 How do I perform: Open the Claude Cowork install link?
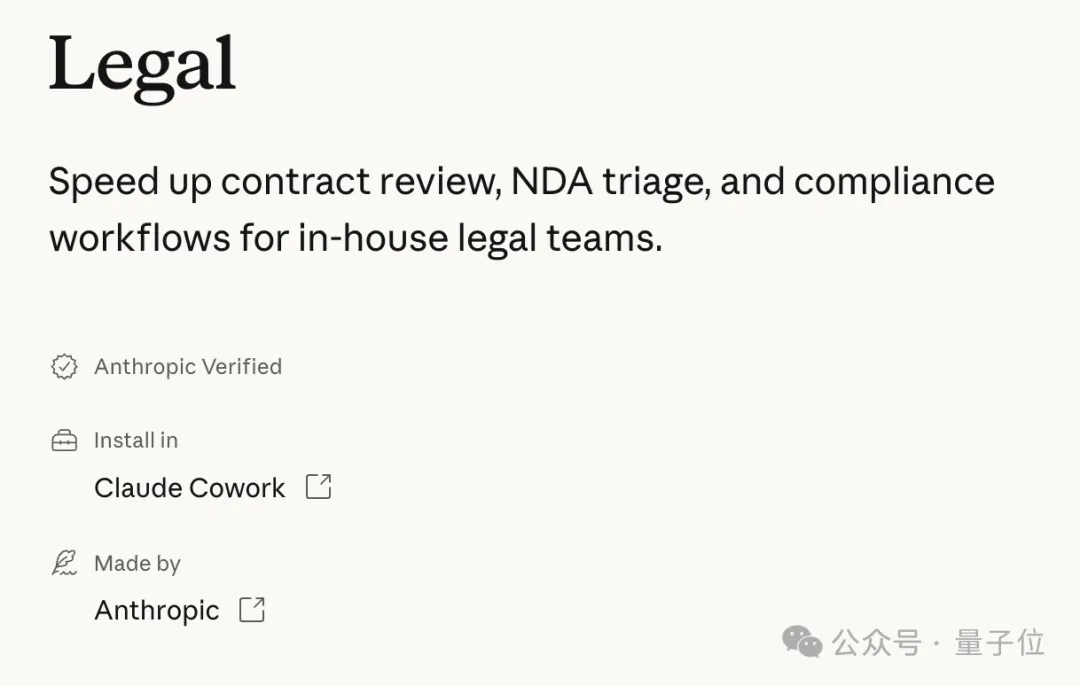pos(189,488)
